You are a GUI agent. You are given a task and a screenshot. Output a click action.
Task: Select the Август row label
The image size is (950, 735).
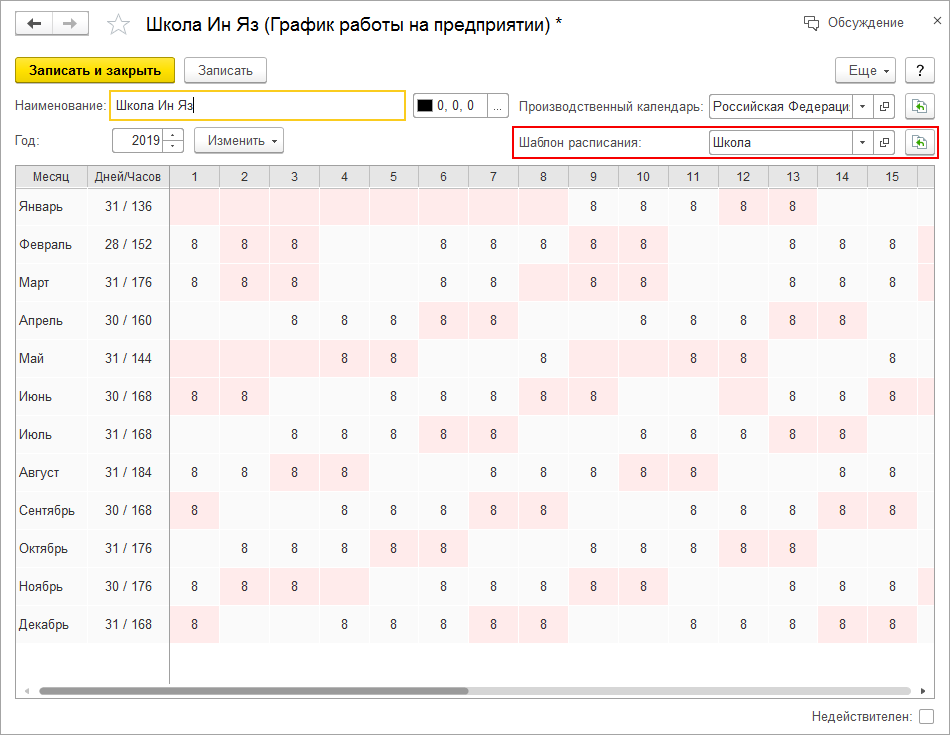coord(39,473)
